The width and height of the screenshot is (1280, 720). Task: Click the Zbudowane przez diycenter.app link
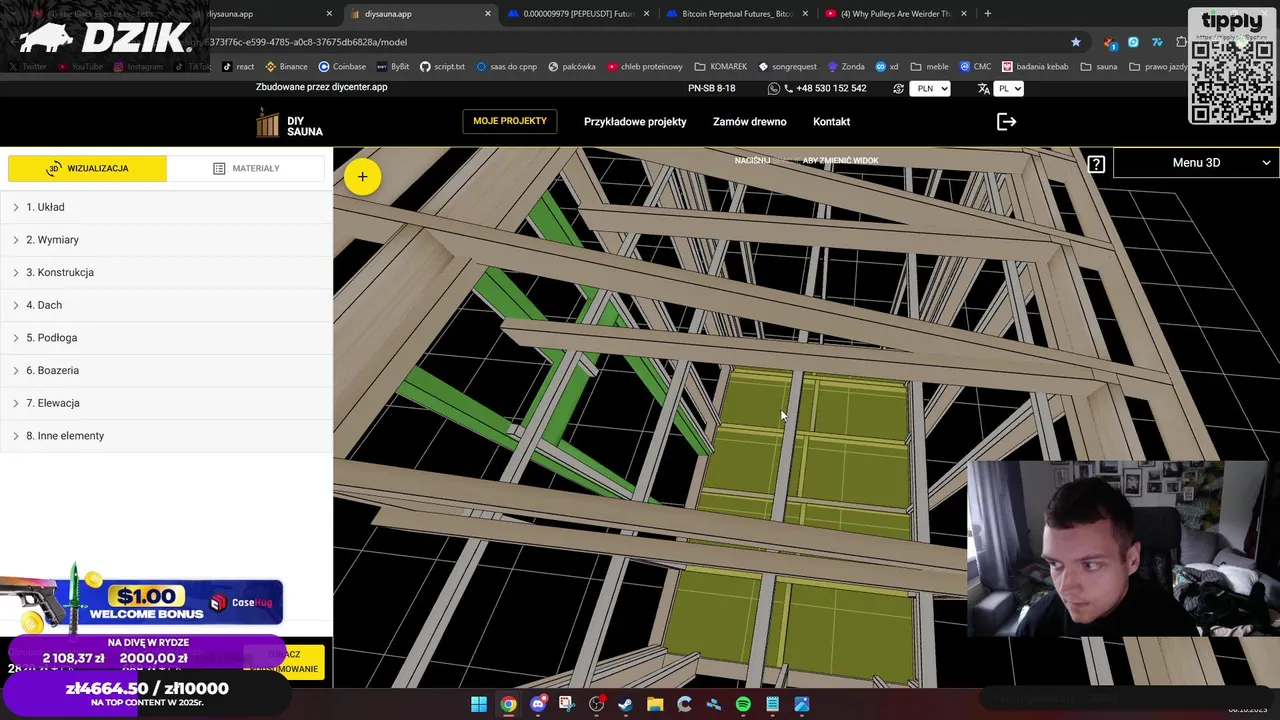[321, 87]
